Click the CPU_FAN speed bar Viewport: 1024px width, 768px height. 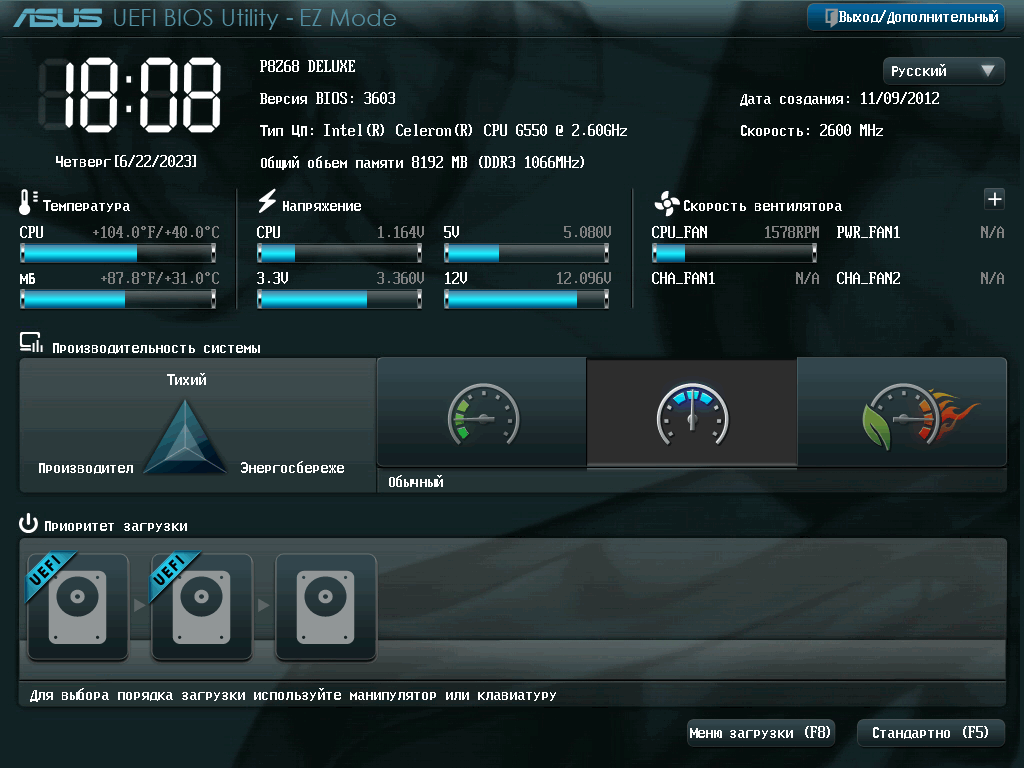pyautogui.click(x=734, y=253)
